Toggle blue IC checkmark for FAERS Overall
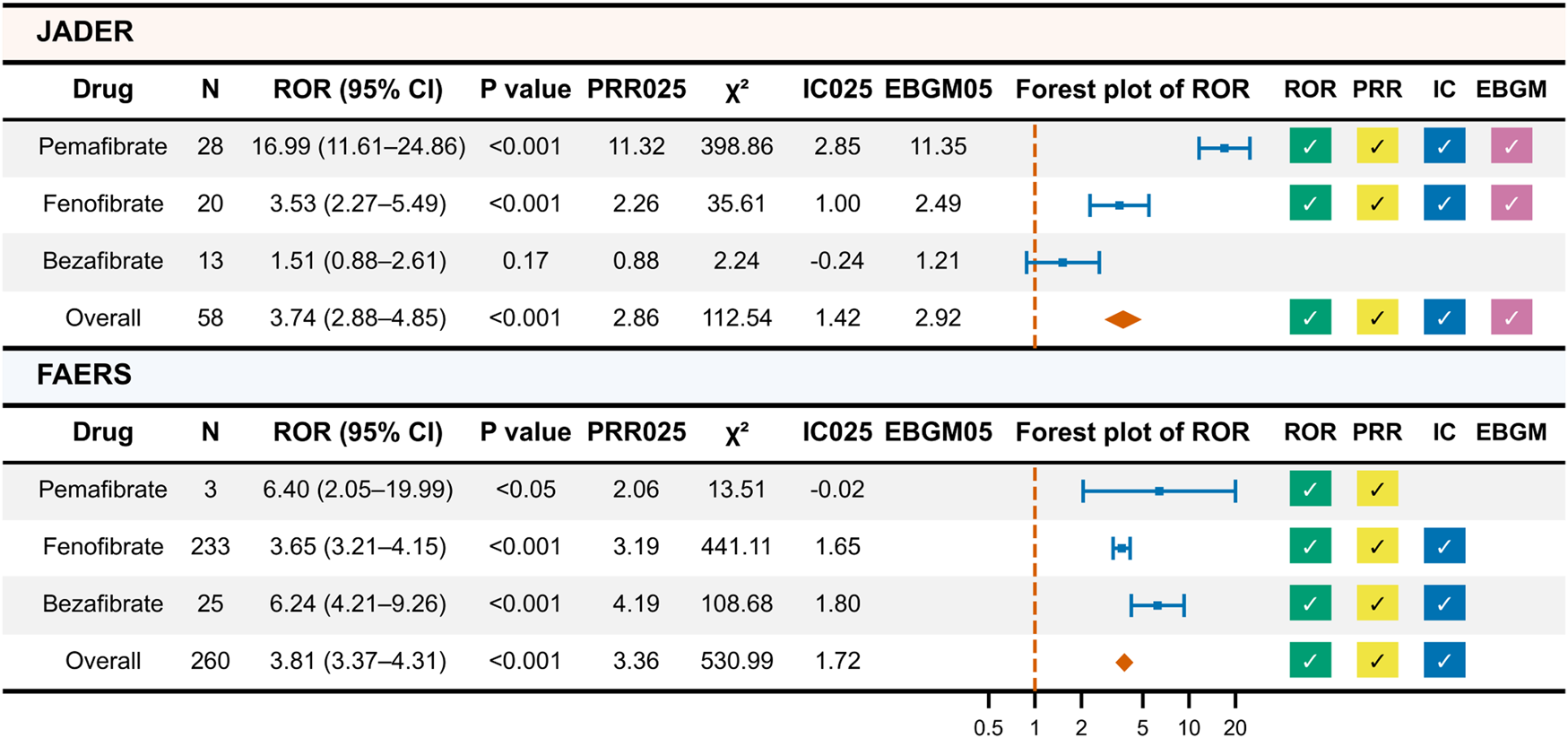1568x738 pixels. 1444,661
